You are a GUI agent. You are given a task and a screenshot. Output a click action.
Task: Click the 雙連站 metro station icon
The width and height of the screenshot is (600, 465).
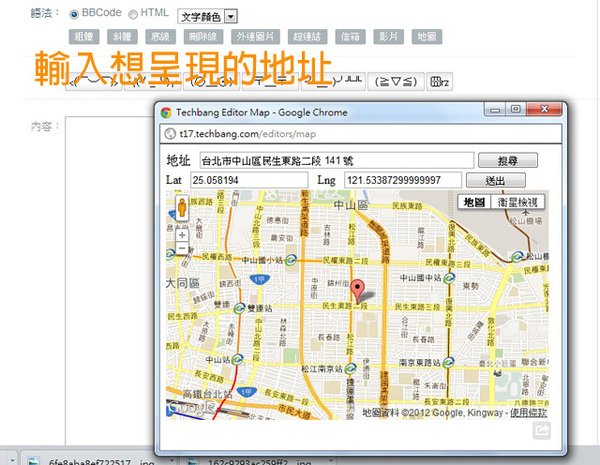pyautogui.click(x=240, y=307)
